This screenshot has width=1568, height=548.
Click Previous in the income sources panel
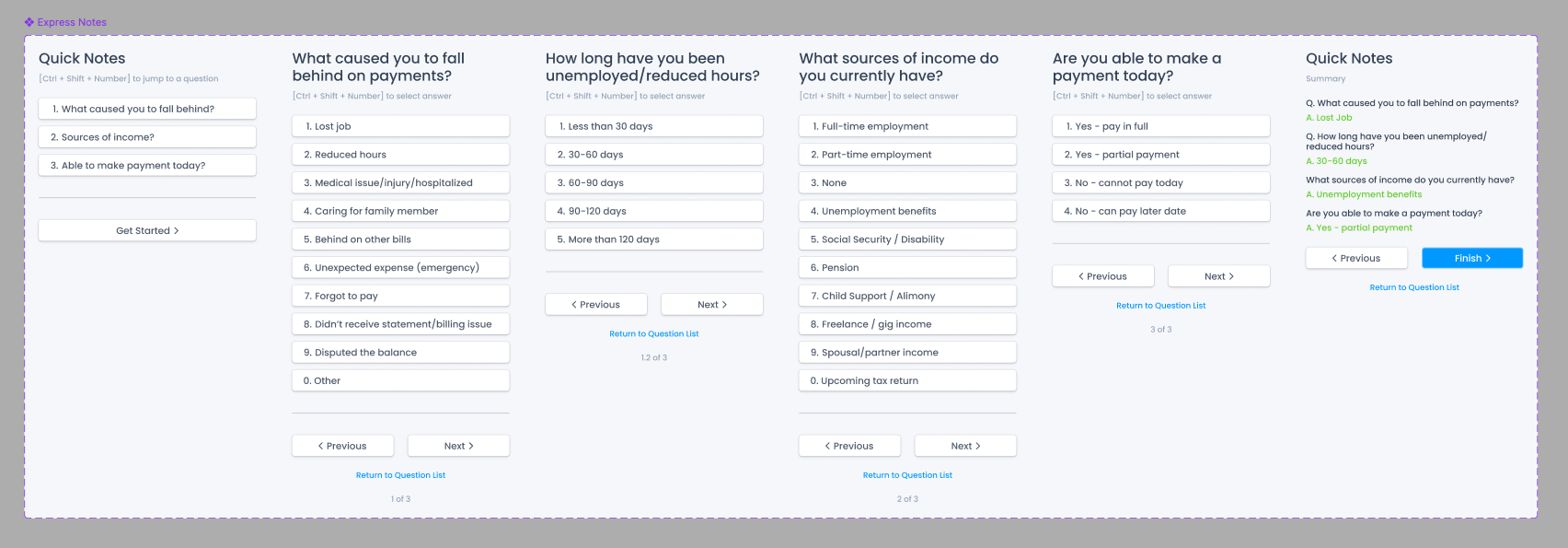[849, 445]
